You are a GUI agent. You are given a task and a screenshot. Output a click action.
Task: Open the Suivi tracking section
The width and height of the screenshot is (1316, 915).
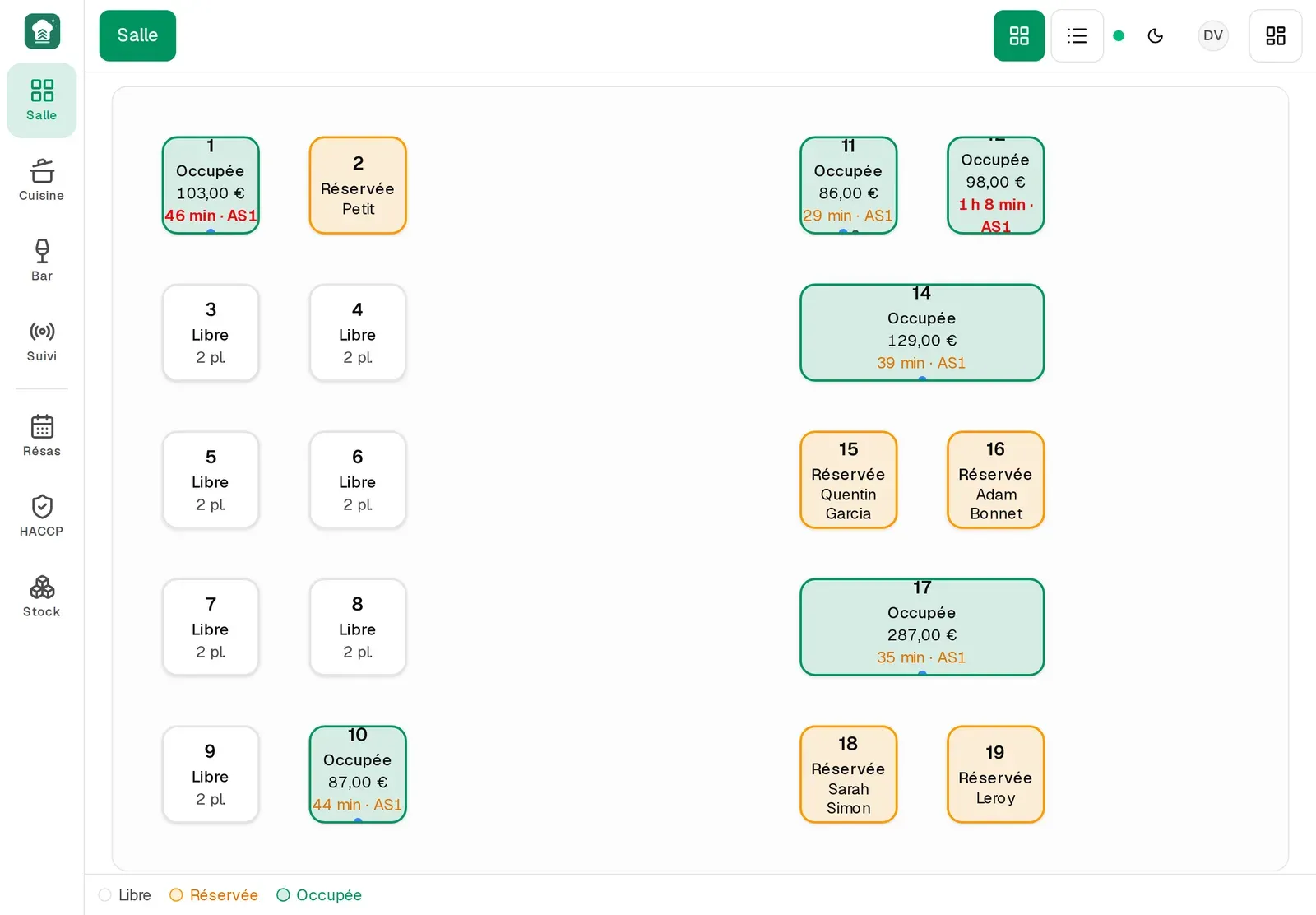[x=42, y=341]
